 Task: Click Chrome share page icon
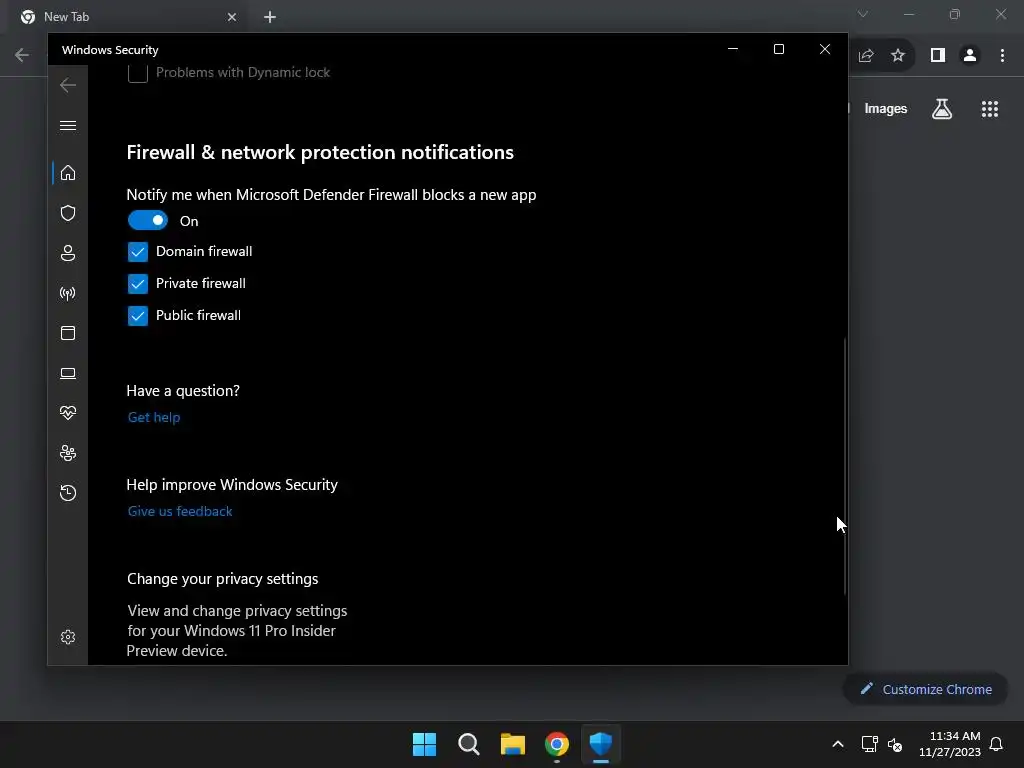click(x=866, y=56)
